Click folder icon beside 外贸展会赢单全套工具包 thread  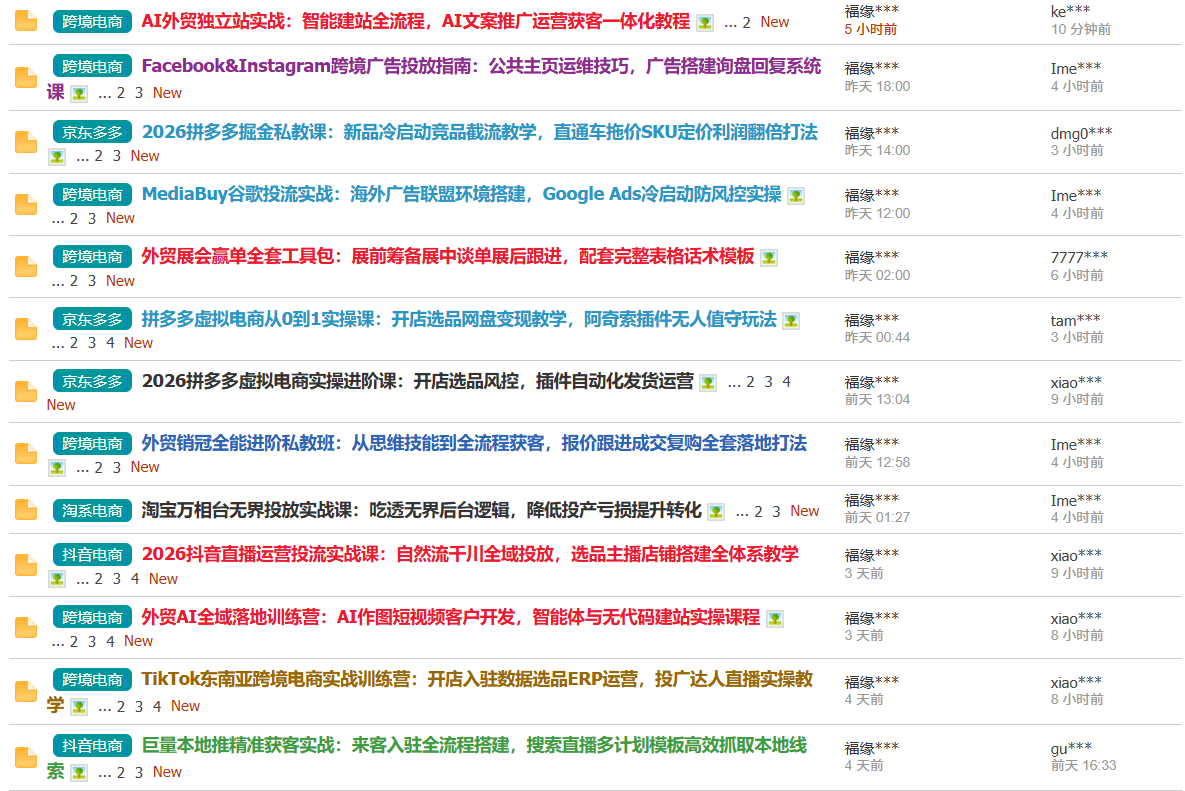point(26,267)
